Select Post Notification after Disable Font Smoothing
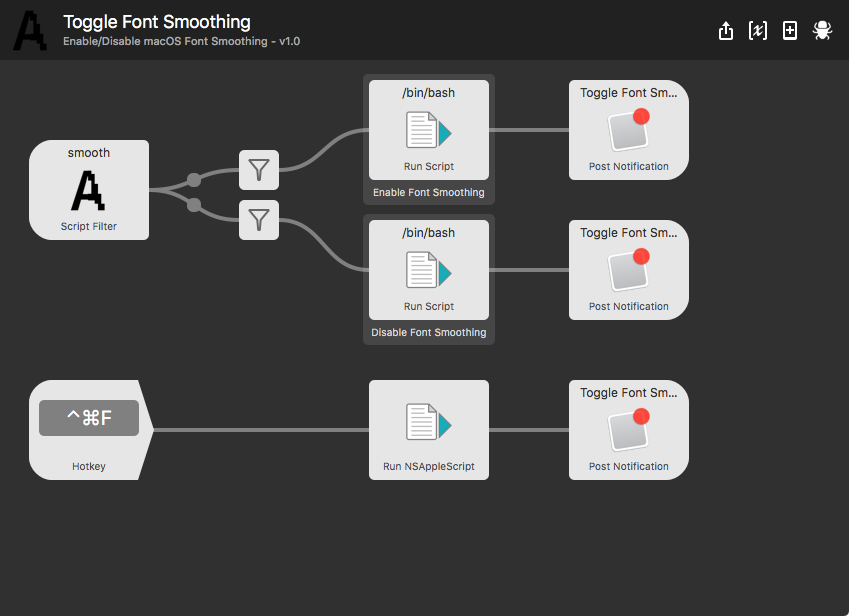This screenshot has height=616, width=849. pyautogui.click(x=628, y=270)
